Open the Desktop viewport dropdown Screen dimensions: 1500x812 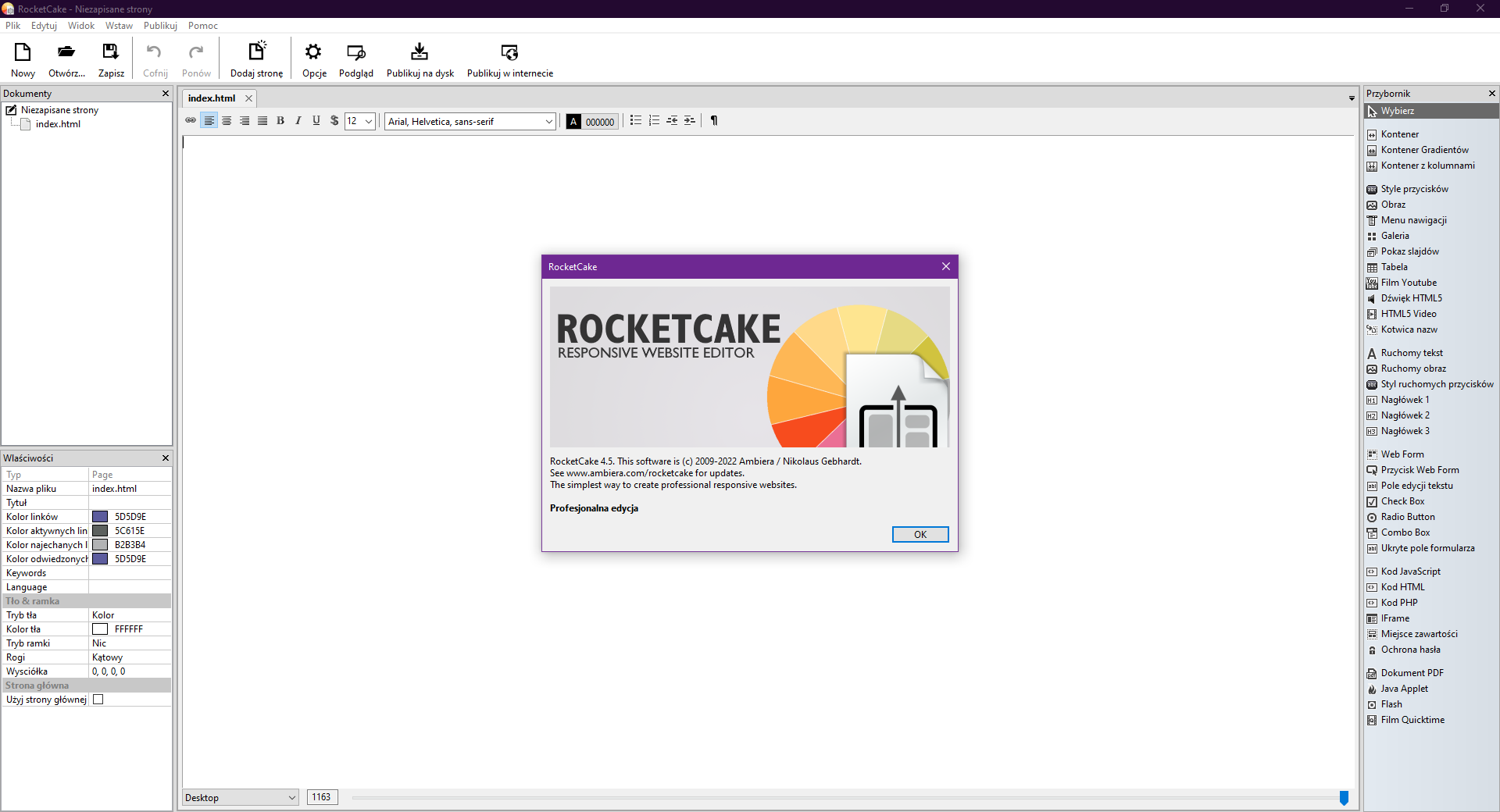241,797
